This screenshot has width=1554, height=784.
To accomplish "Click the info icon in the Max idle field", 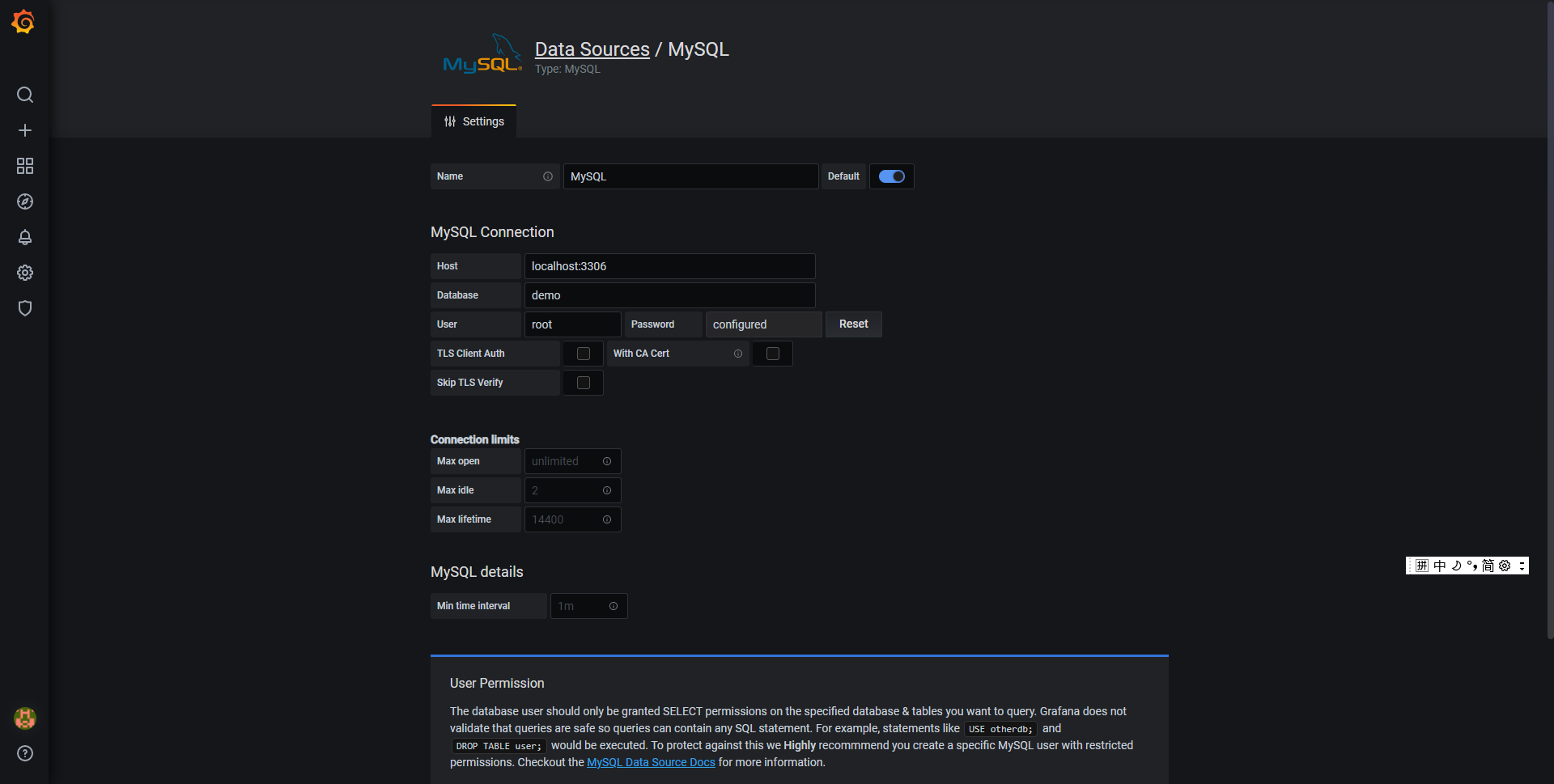I will click(607, 490).
